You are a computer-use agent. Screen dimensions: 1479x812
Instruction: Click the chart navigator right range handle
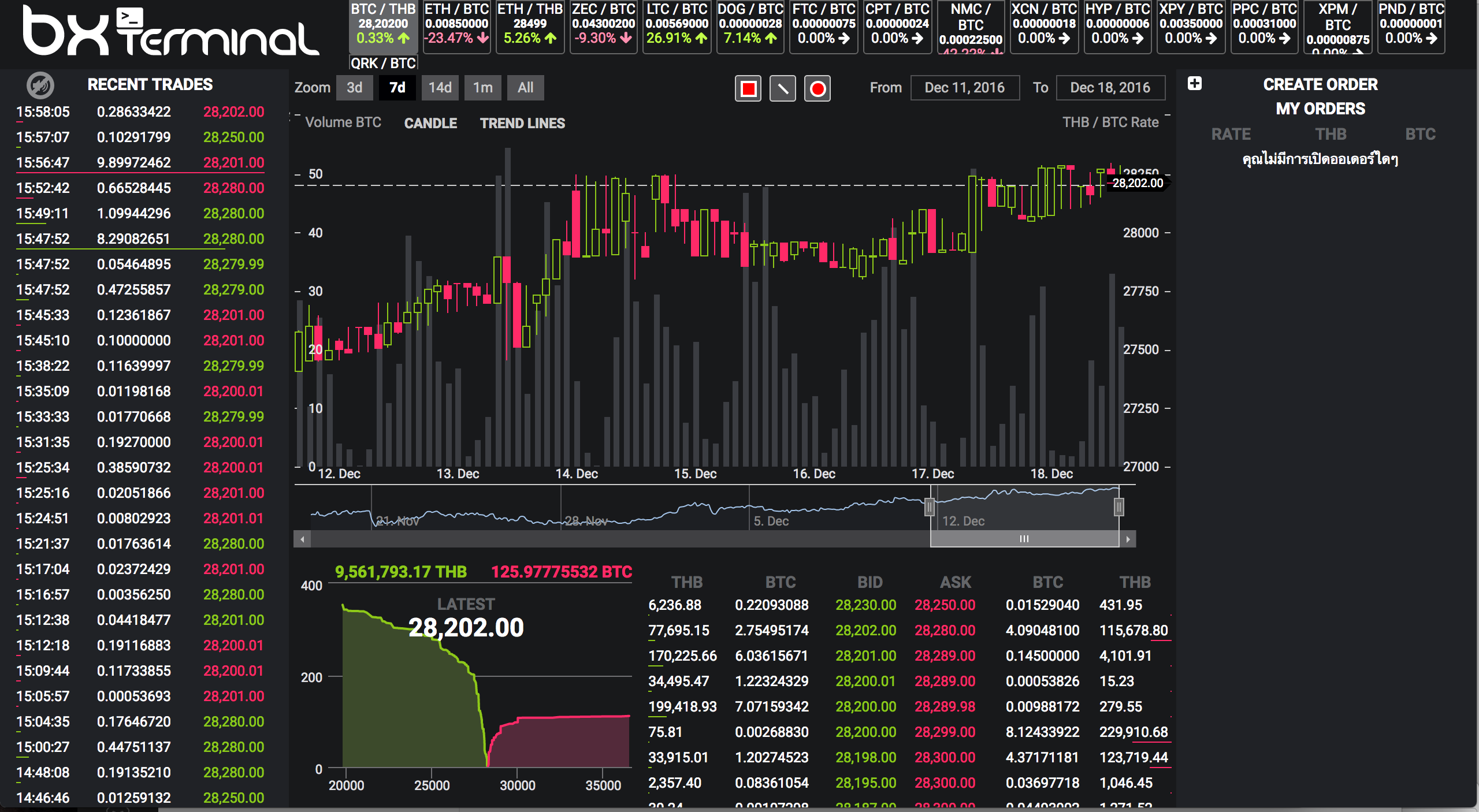pyautogui.click(x=1119, y=507)
